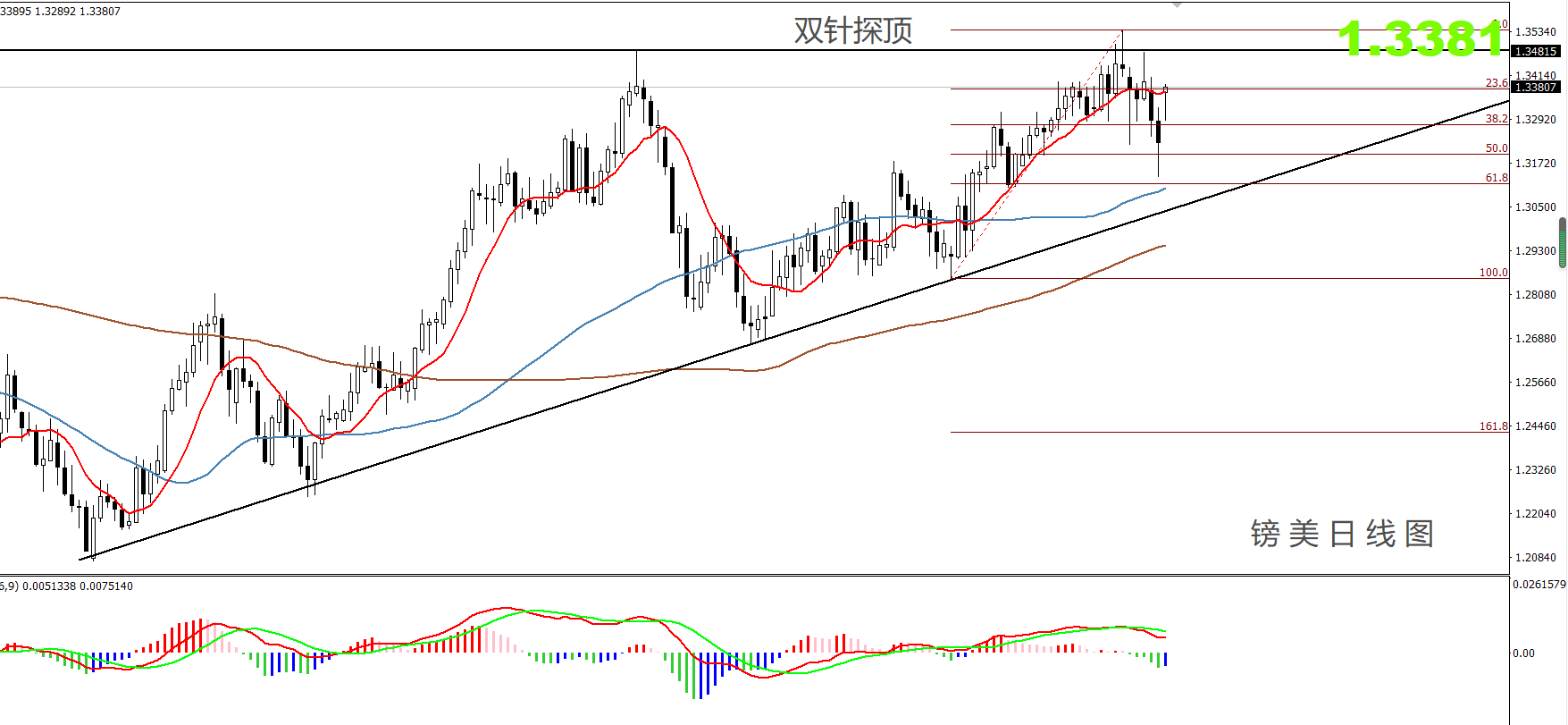Select the 1.34815 horizontal line price tag

tap(1536, 51)
